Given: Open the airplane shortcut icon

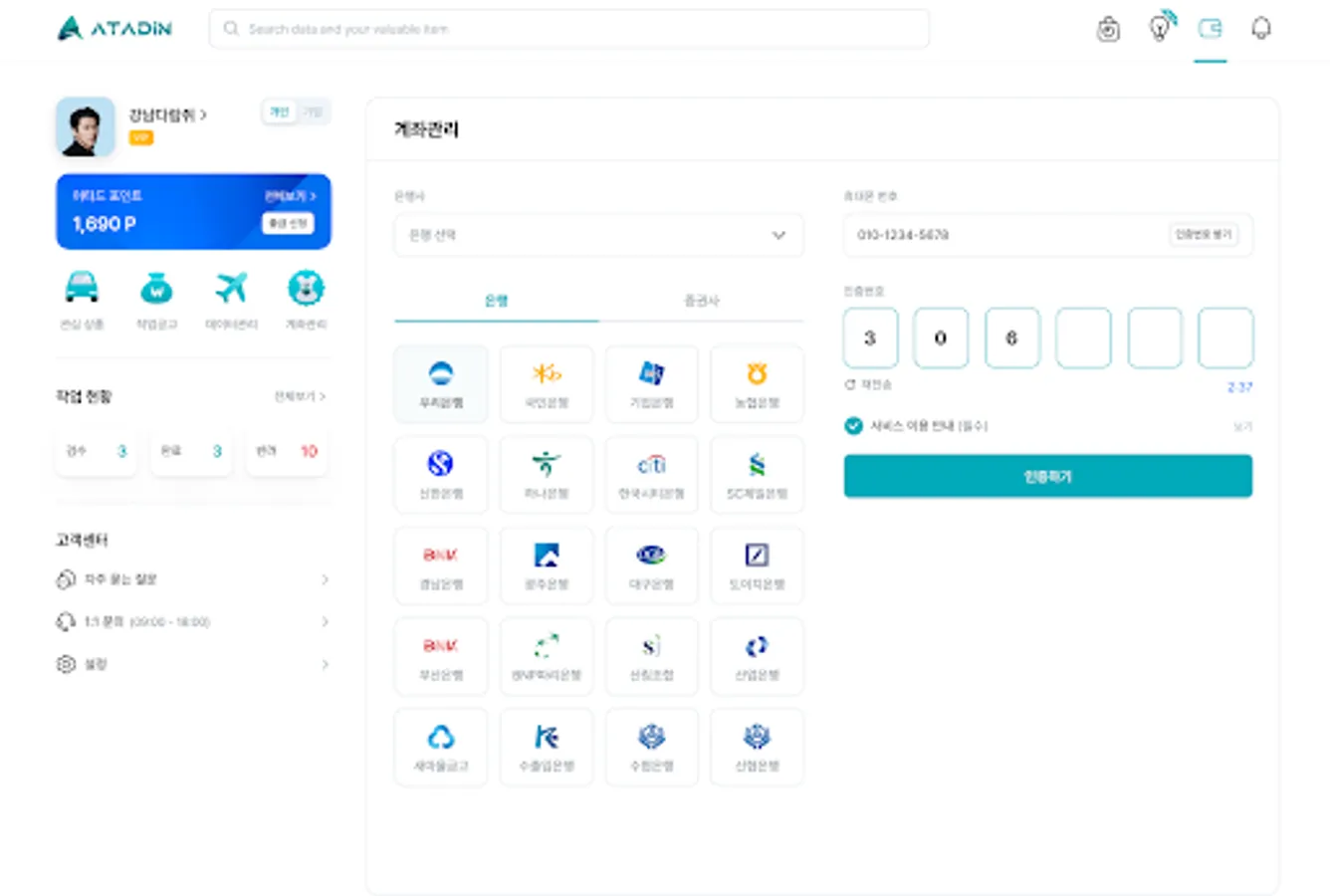Looking at the screenshot, I should click(x=231, y=289).
